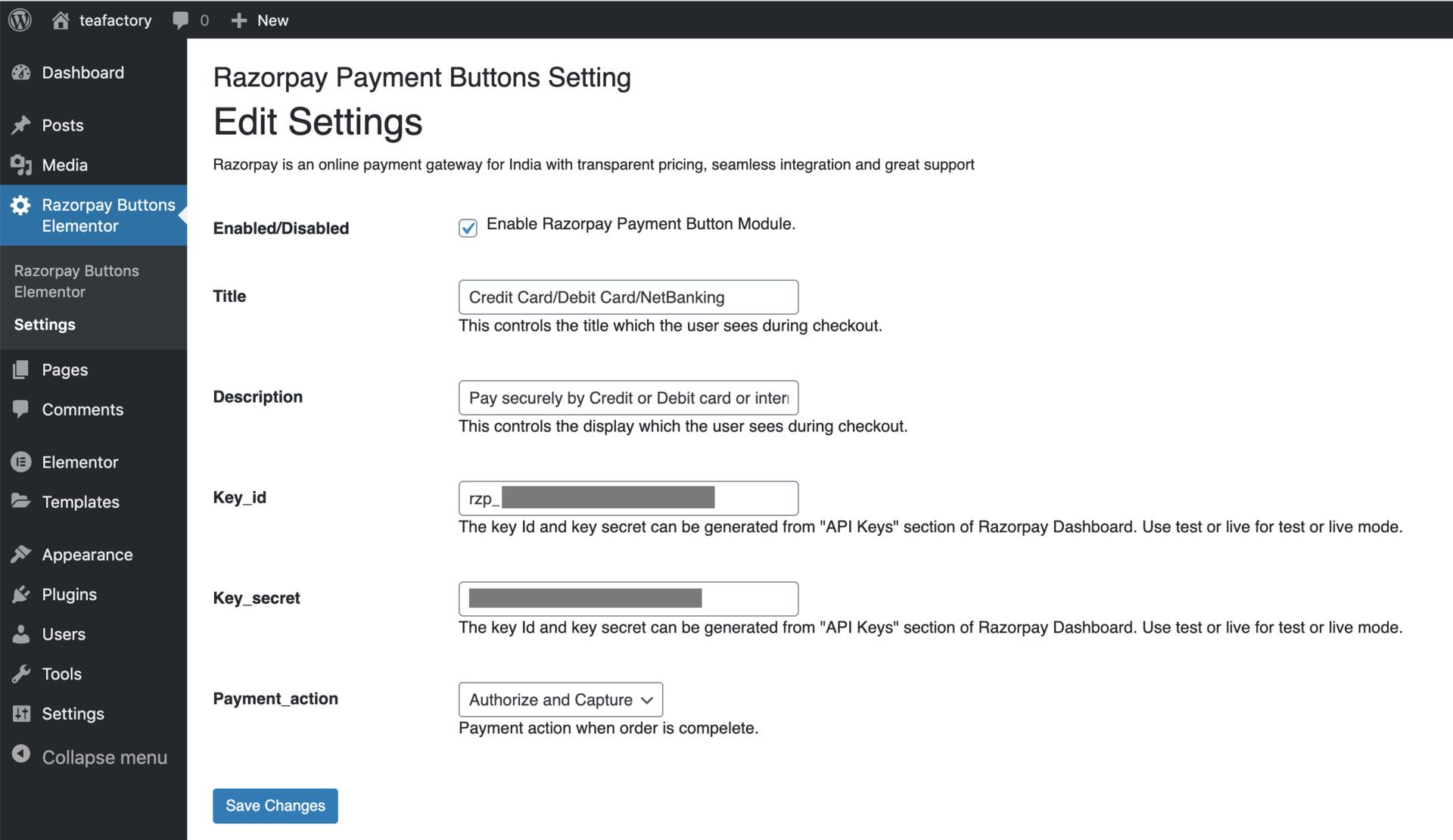Image resolution: width=1453 pixels, height=840 pixels.
Task: Click the Collapse menu arrow icon
Action: [21, 754]
